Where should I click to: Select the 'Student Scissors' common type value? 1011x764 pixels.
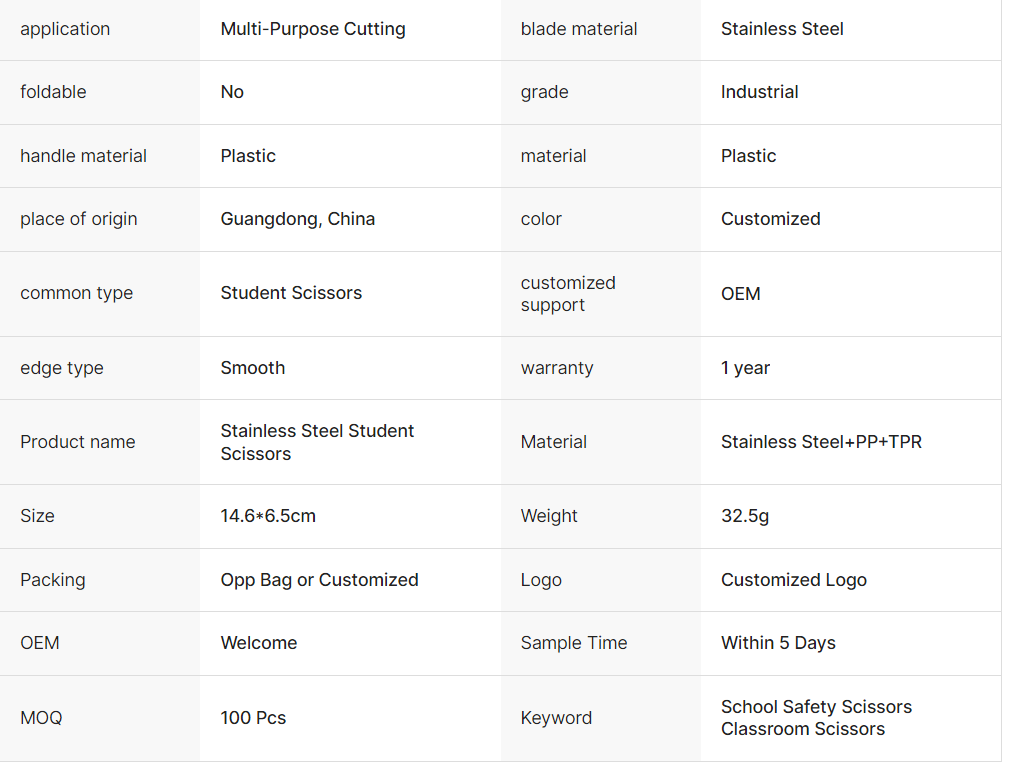coord(291,293)
